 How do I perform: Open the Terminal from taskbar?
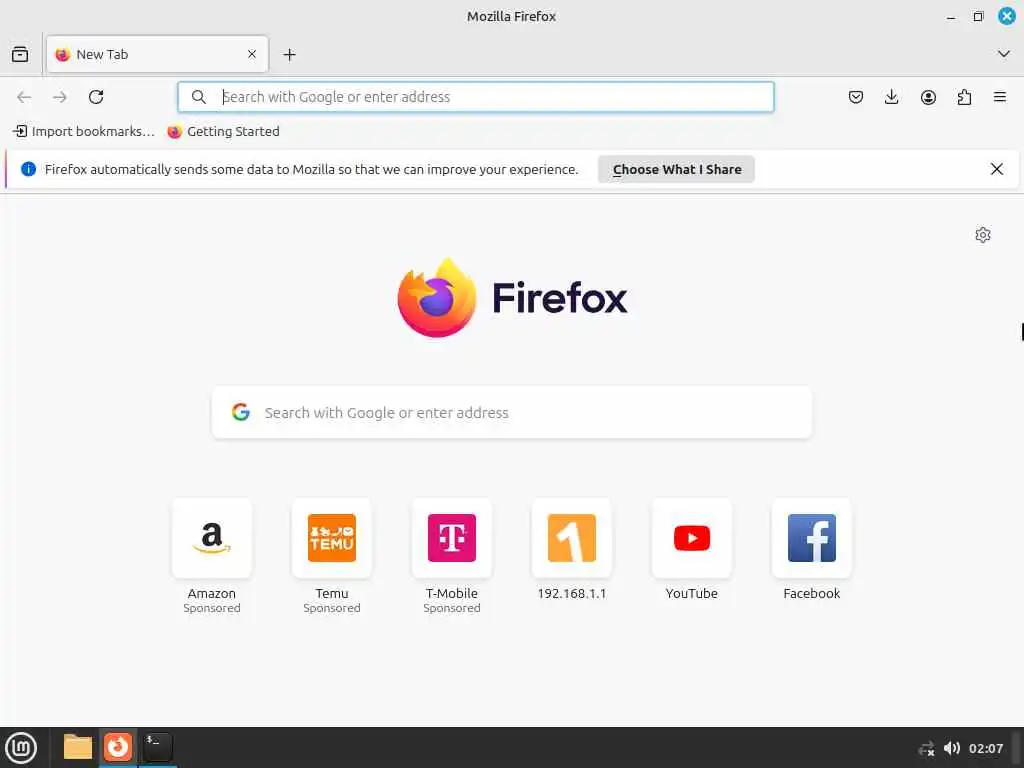tap(157, 747)
